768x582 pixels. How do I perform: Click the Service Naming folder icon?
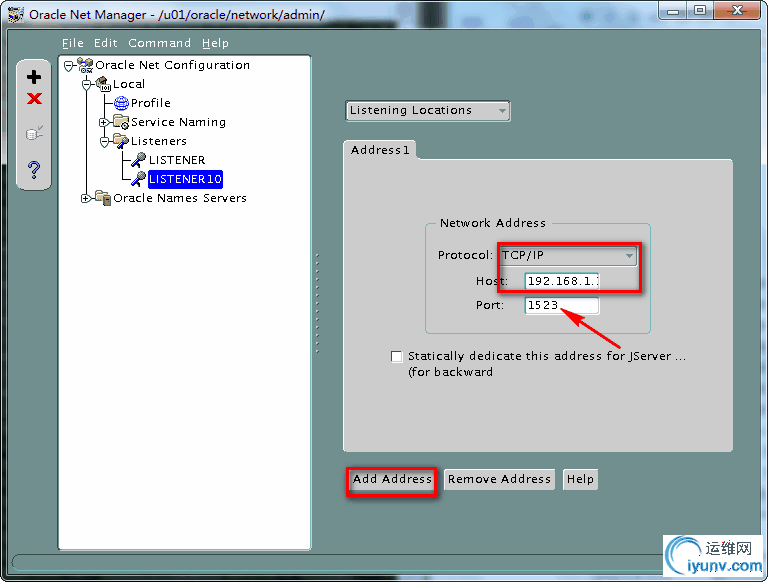click(121, 122)
